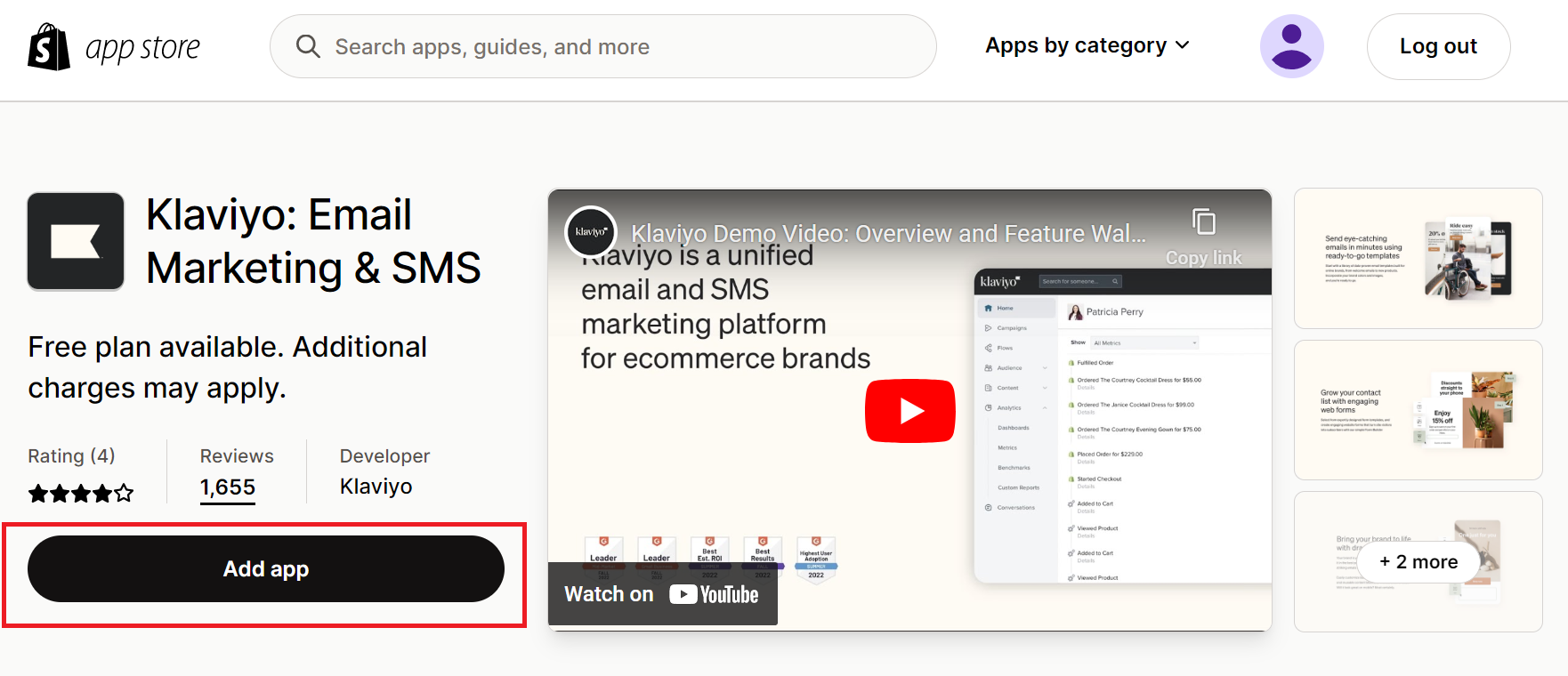This screenshot has height=676, width=1568.
Task: Open the 'Send eye-catching emails' screenshot thumbnail
Action: coord(1418,258)
